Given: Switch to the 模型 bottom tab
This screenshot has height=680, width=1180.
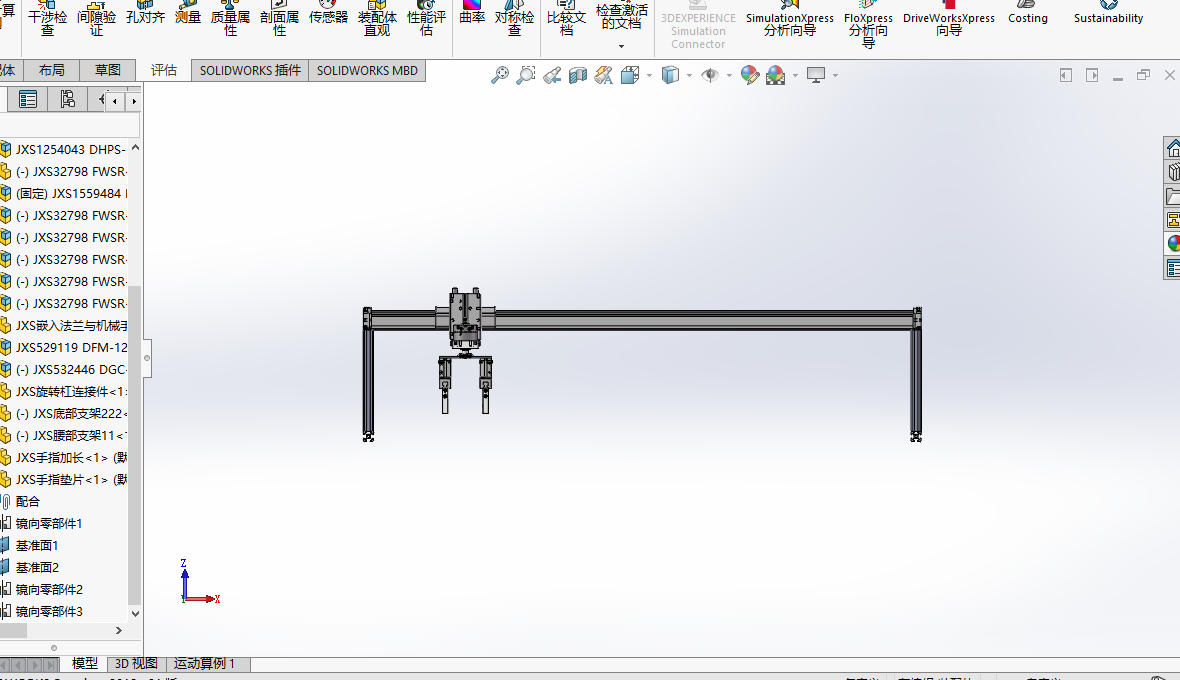Looking at the screenshot, I should point(84,663).
